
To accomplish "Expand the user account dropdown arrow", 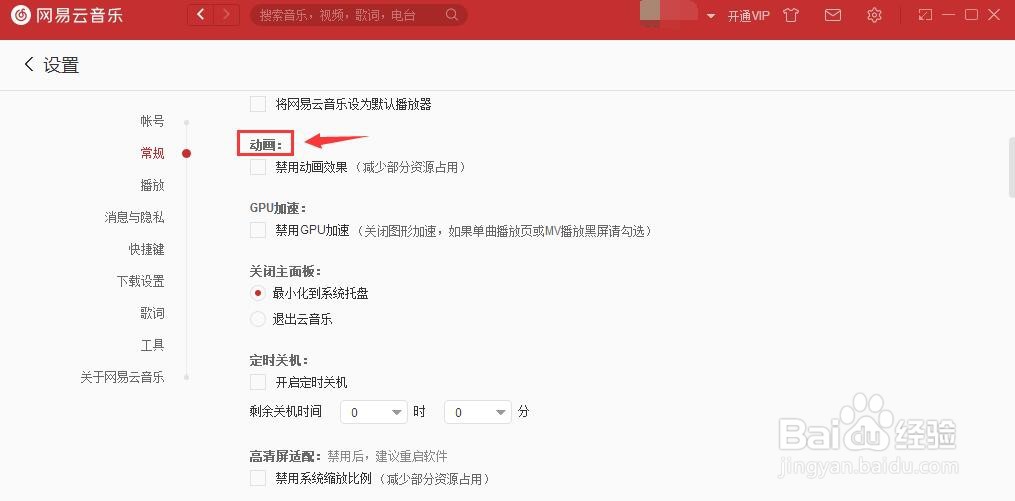I will click(711, 16).
